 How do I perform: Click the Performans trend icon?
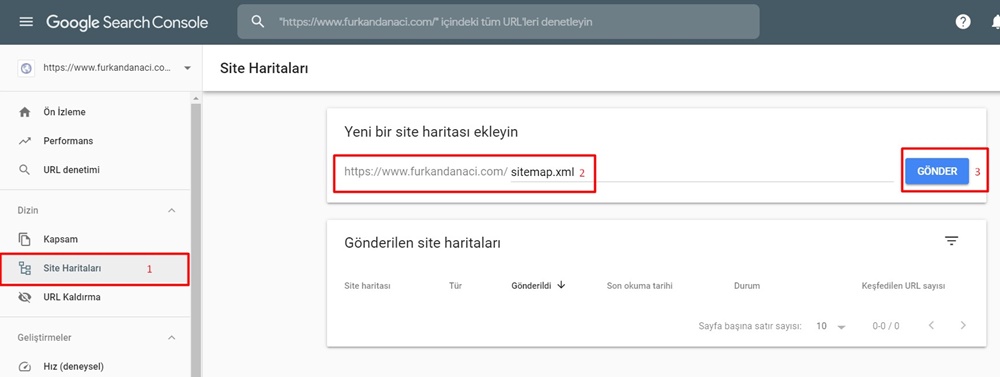(x=25, y=141)
